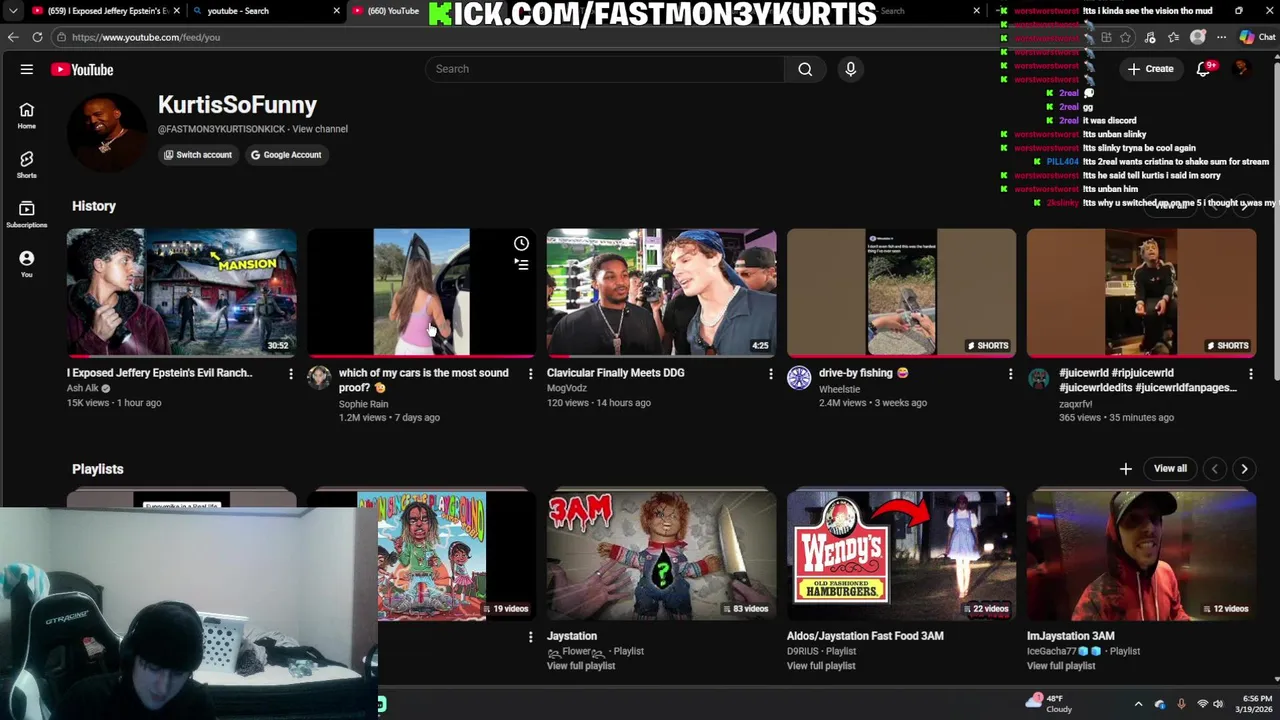Show hidden system tray icons
Screen dimensions: 1280x720
1138,704
